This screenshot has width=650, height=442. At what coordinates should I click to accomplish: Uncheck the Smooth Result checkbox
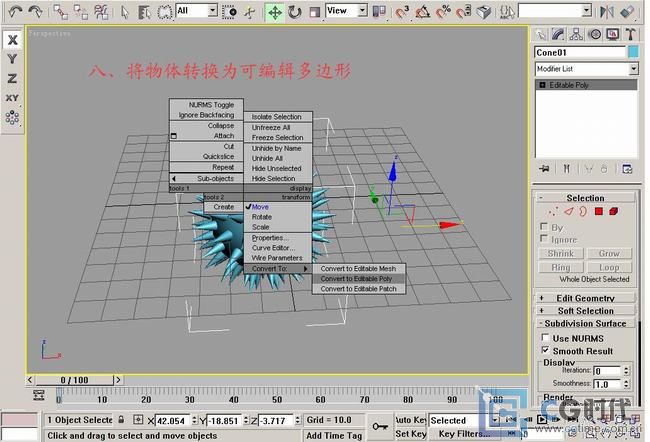pos(546,350)
